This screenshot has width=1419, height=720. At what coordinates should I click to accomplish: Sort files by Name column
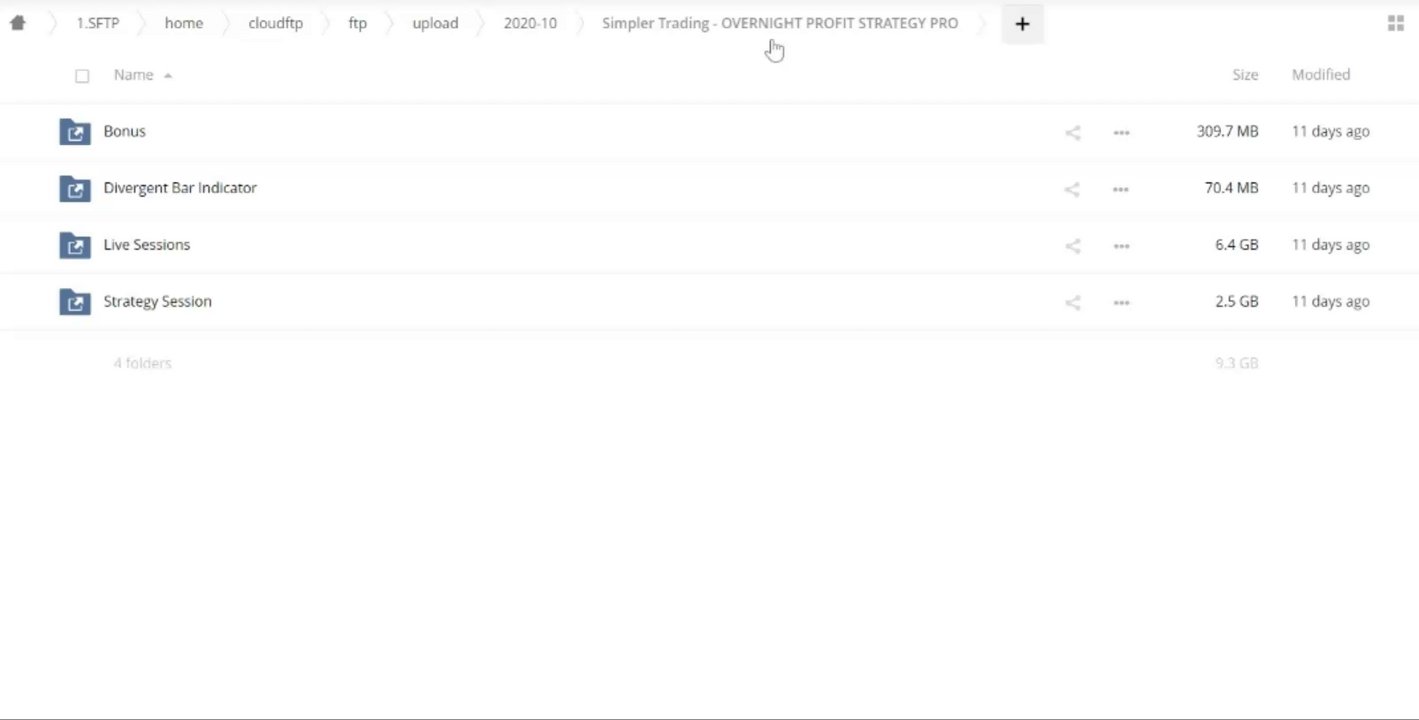pyautogui.click(x=134, y=75)
